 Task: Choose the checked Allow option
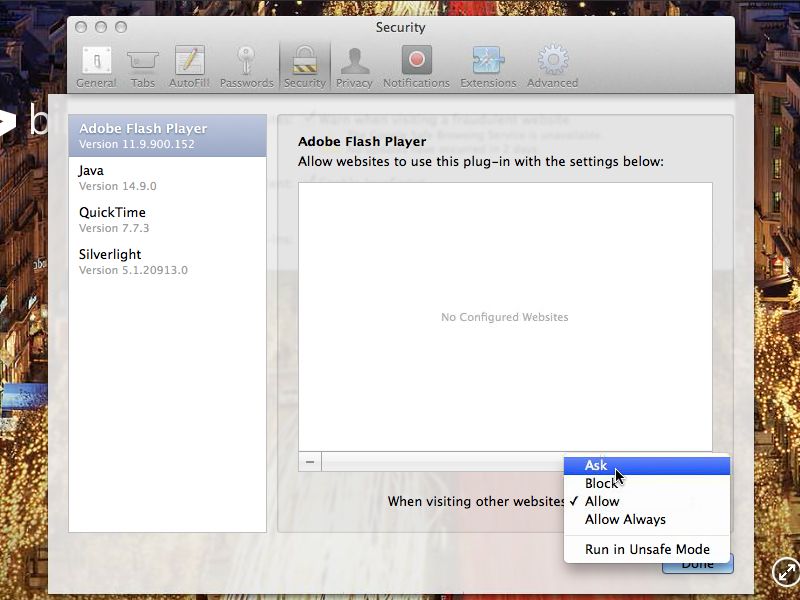tap(647, 501)
